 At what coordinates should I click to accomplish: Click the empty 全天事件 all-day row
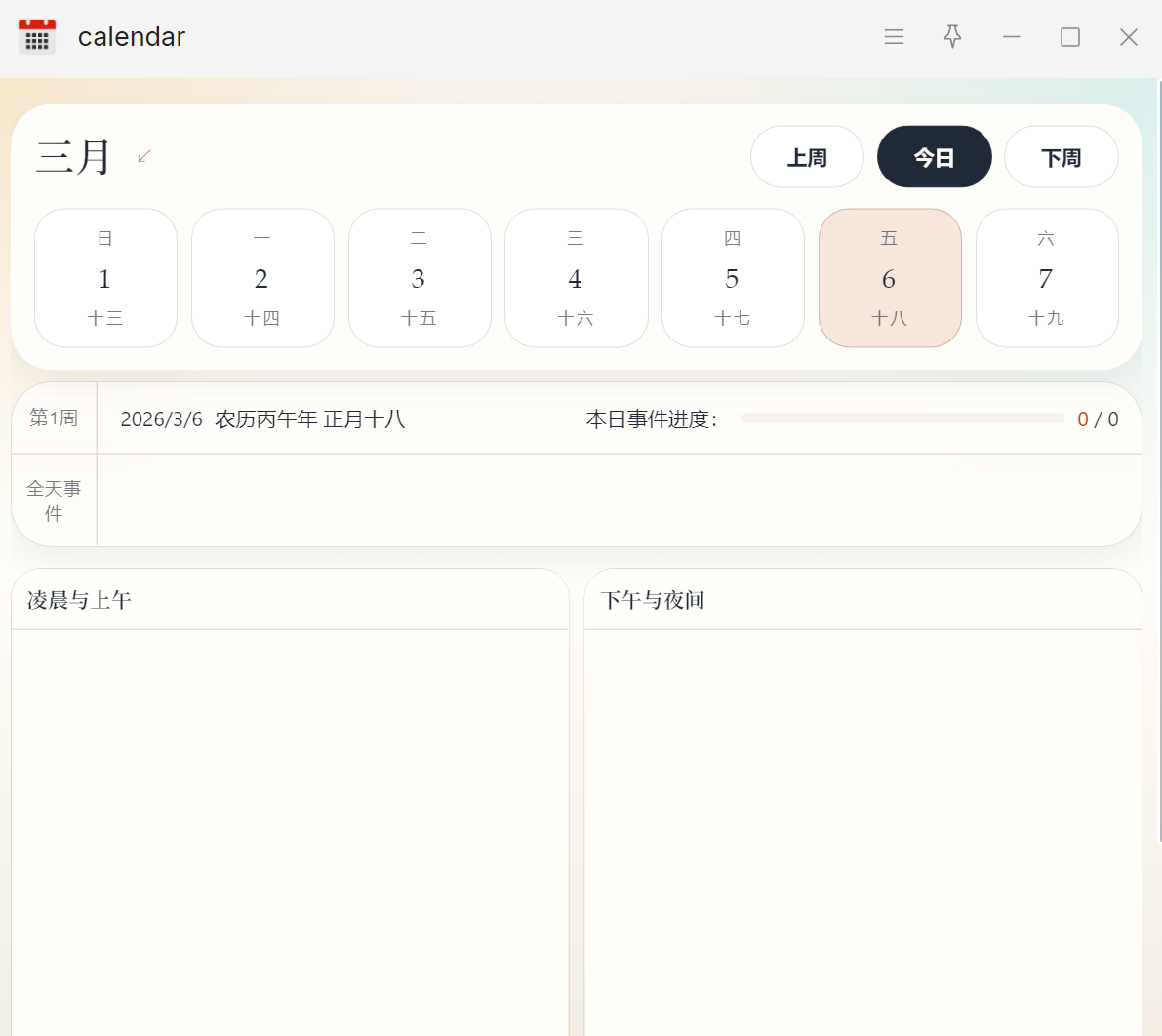point(619,500)
